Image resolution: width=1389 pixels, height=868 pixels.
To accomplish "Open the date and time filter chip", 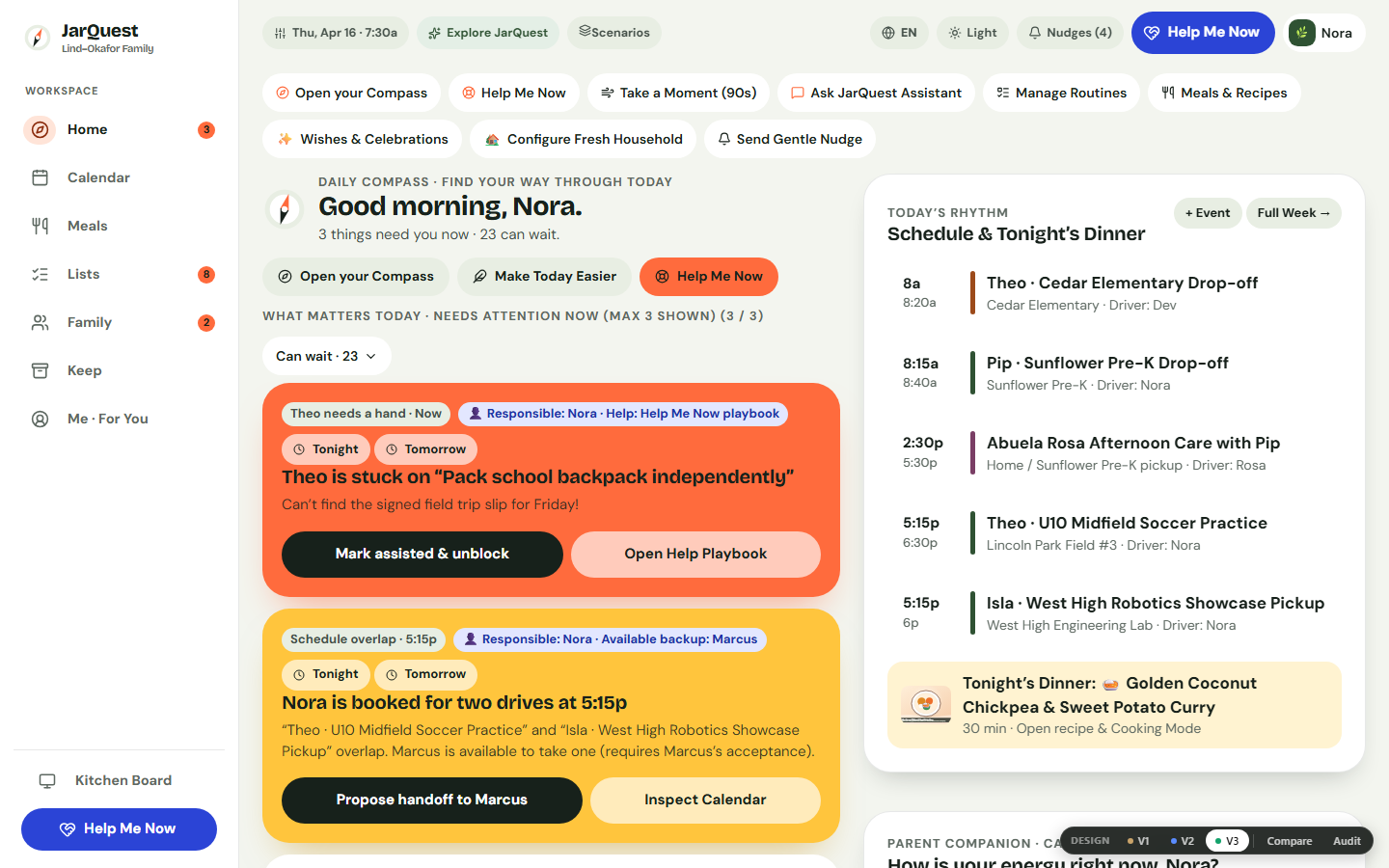I will [x=336, y=33].
